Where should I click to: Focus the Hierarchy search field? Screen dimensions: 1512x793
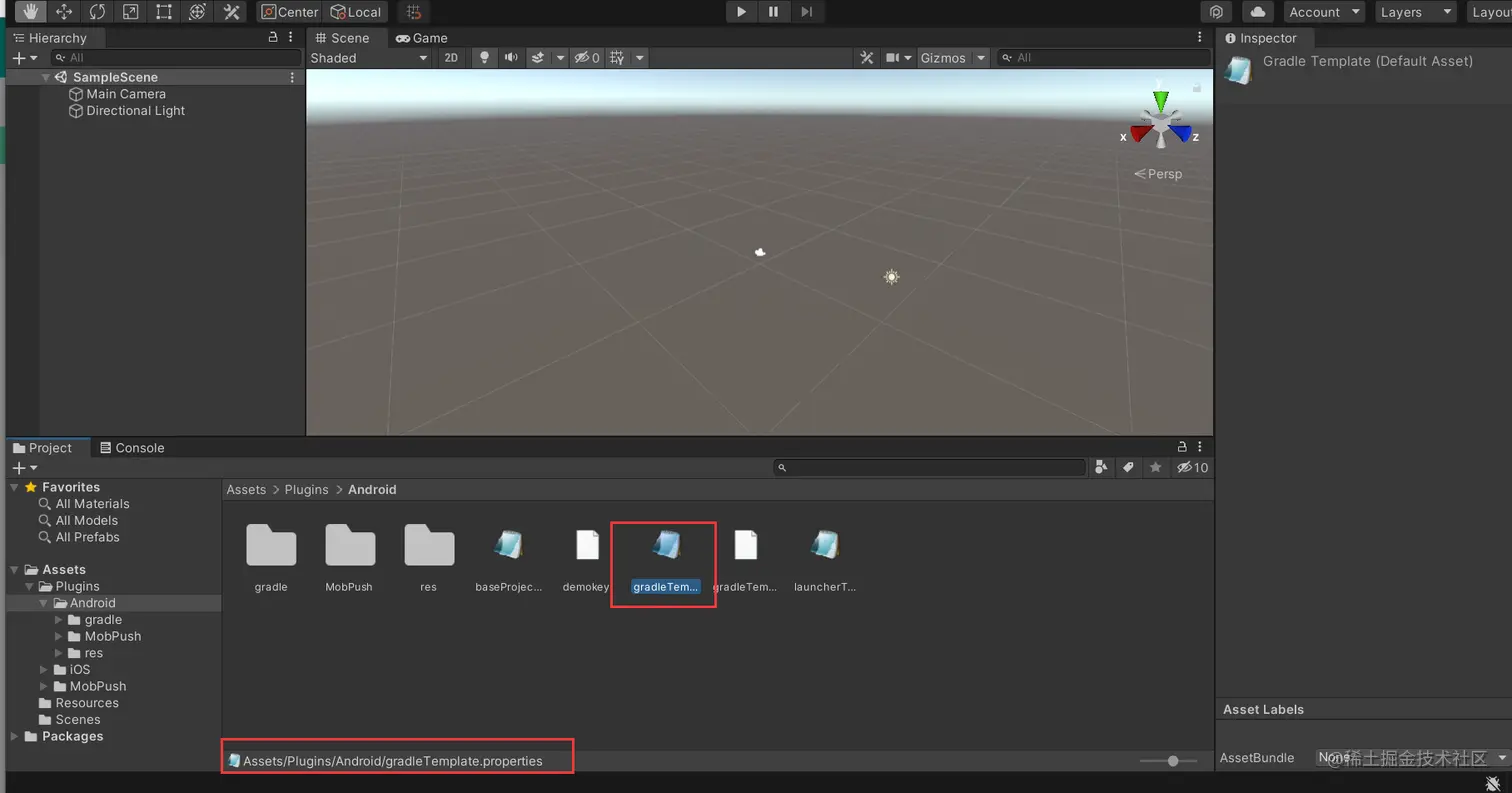[174, 58]
